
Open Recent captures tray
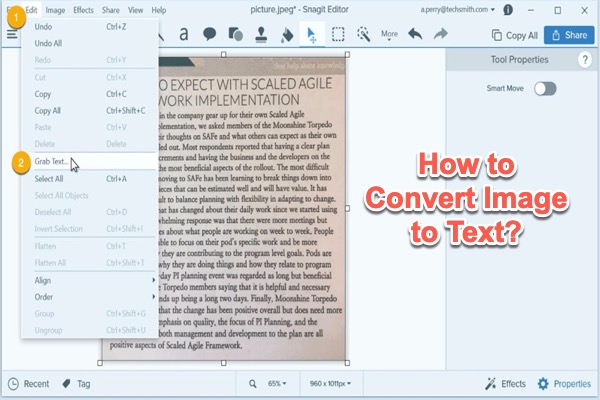pos(29,384)
